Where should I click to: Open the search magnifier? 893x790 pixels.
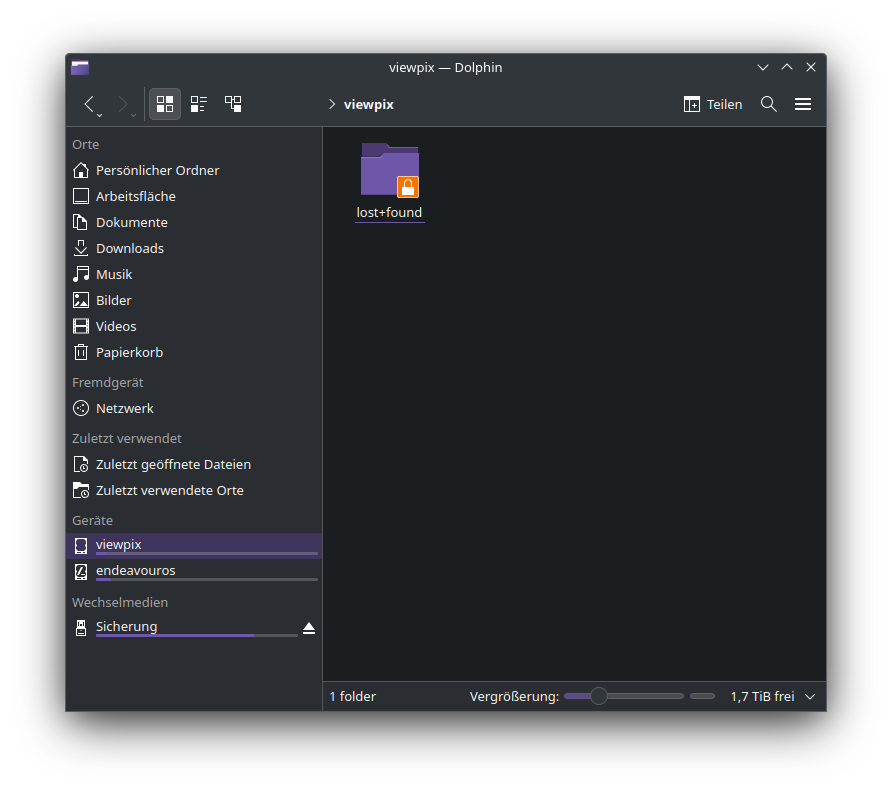point(769,104)
